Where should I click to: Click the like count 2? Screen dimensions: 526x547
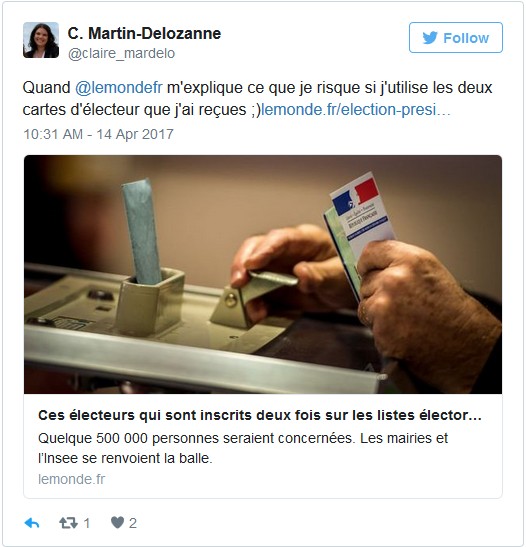coord(133,523)
